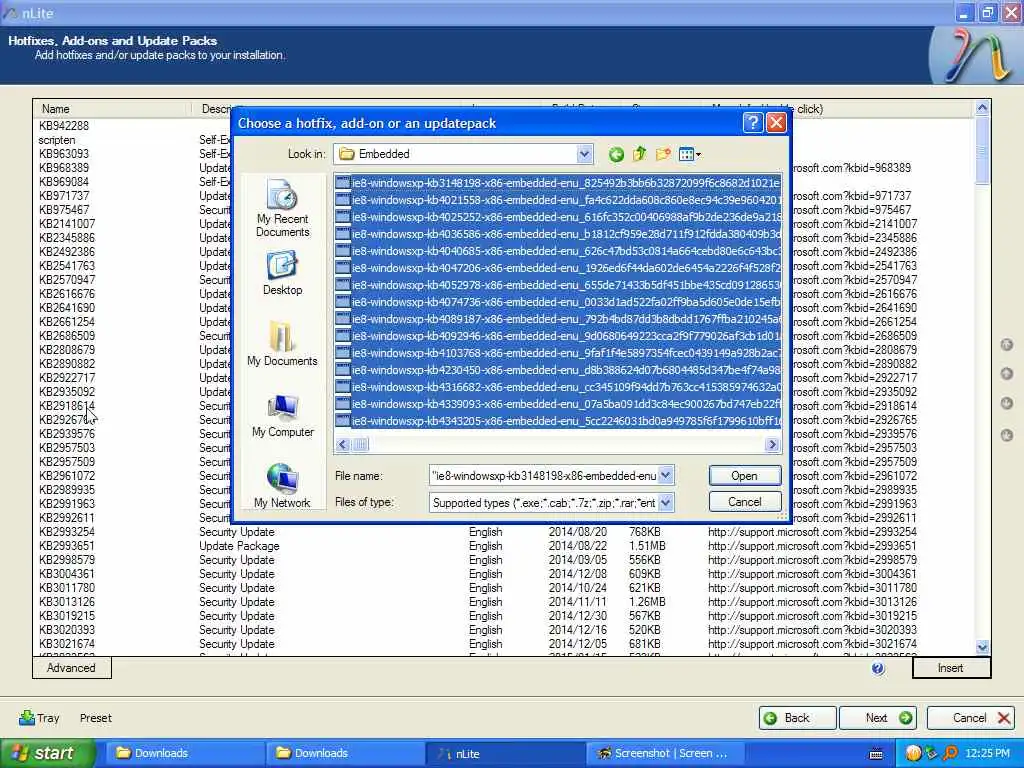This screenshot has height=768, width=1024.
Task: Click the dialog help question mark button
Action: pos(752,123)
